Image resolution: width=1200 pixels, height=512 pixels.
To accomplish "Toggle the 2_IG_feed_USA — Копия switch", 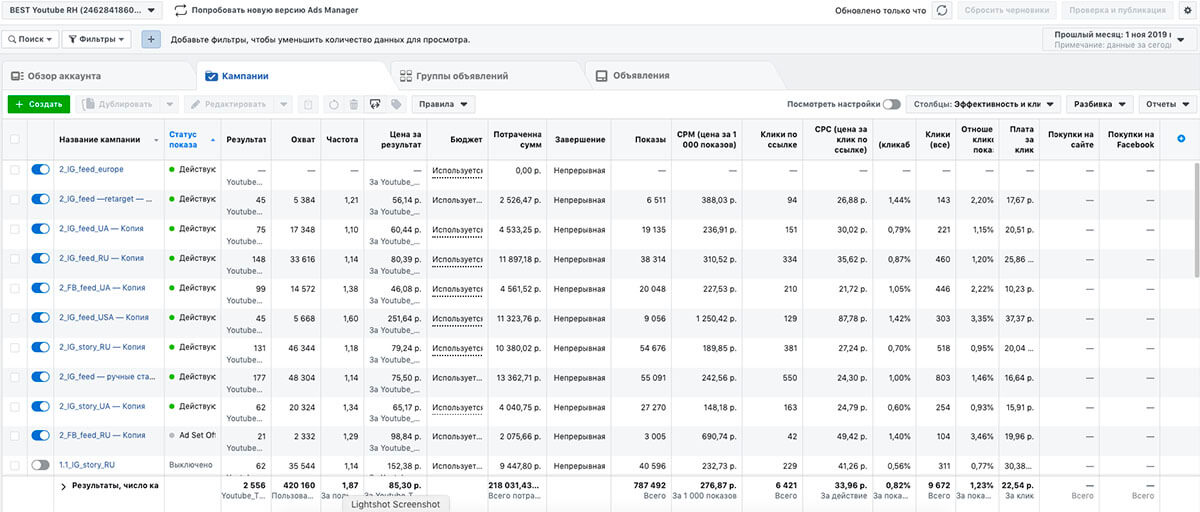I will (x=40, y=318).
